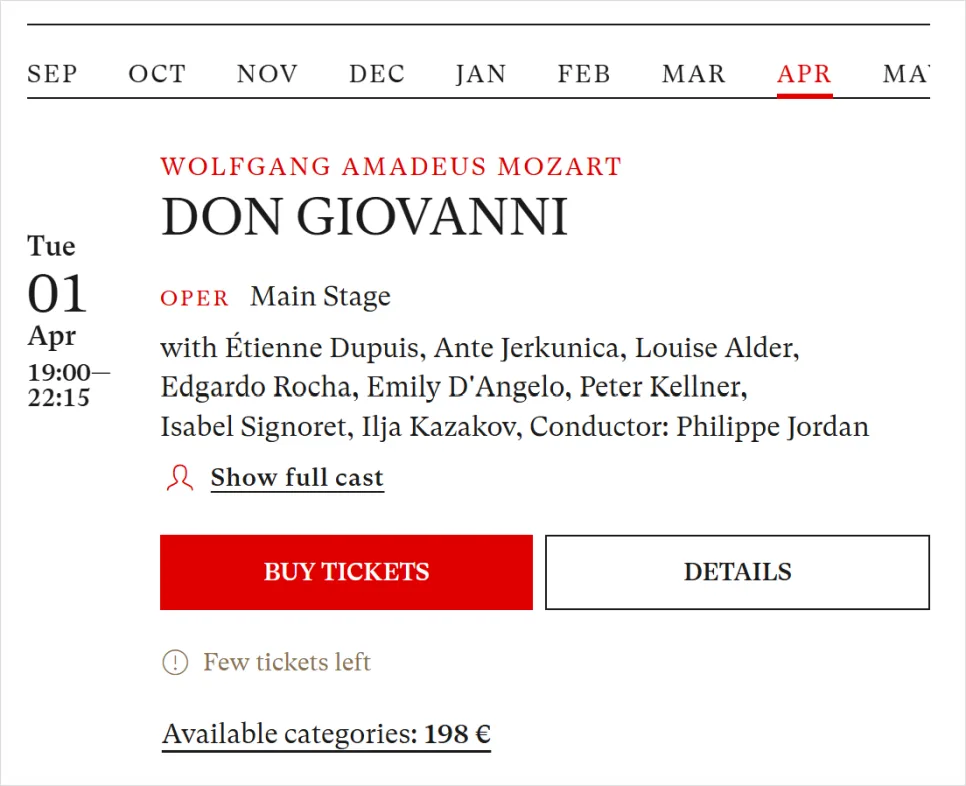
Task: Click the red BUY TICKETS button
Action: tap(346, 572)
